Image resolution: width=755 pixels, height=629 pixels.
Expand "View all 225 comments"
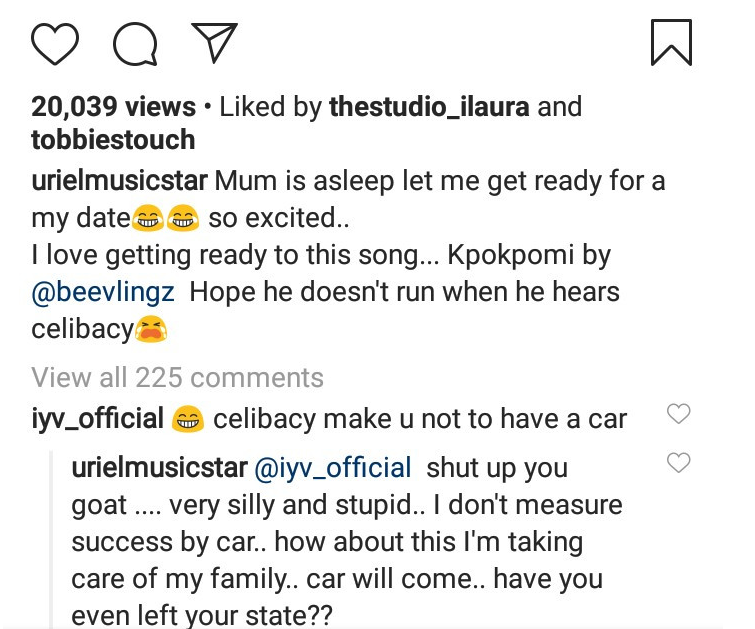coord(177,377)
